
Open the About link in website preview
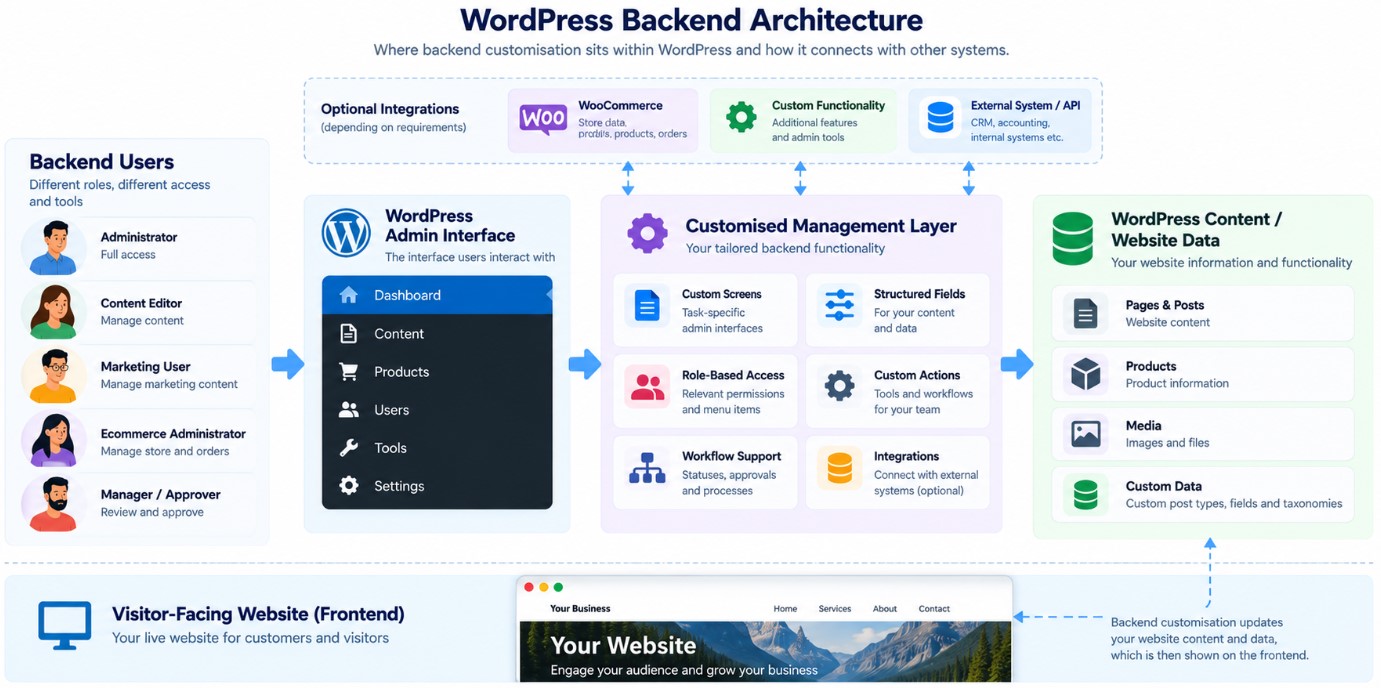pyautogui.click(x=884, y=608)
